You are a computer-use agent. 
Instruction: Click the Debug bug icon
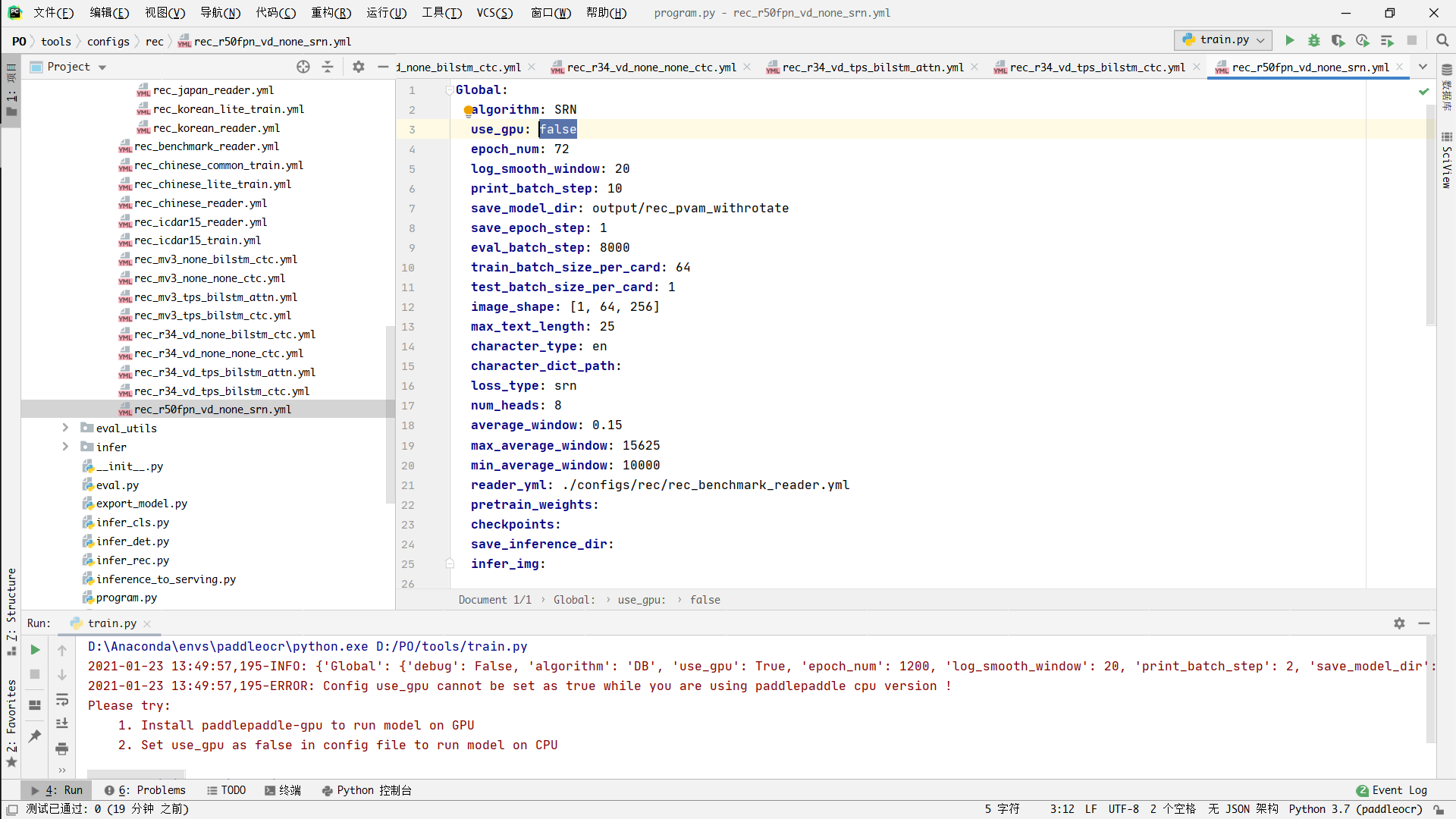pos(1313,40)
